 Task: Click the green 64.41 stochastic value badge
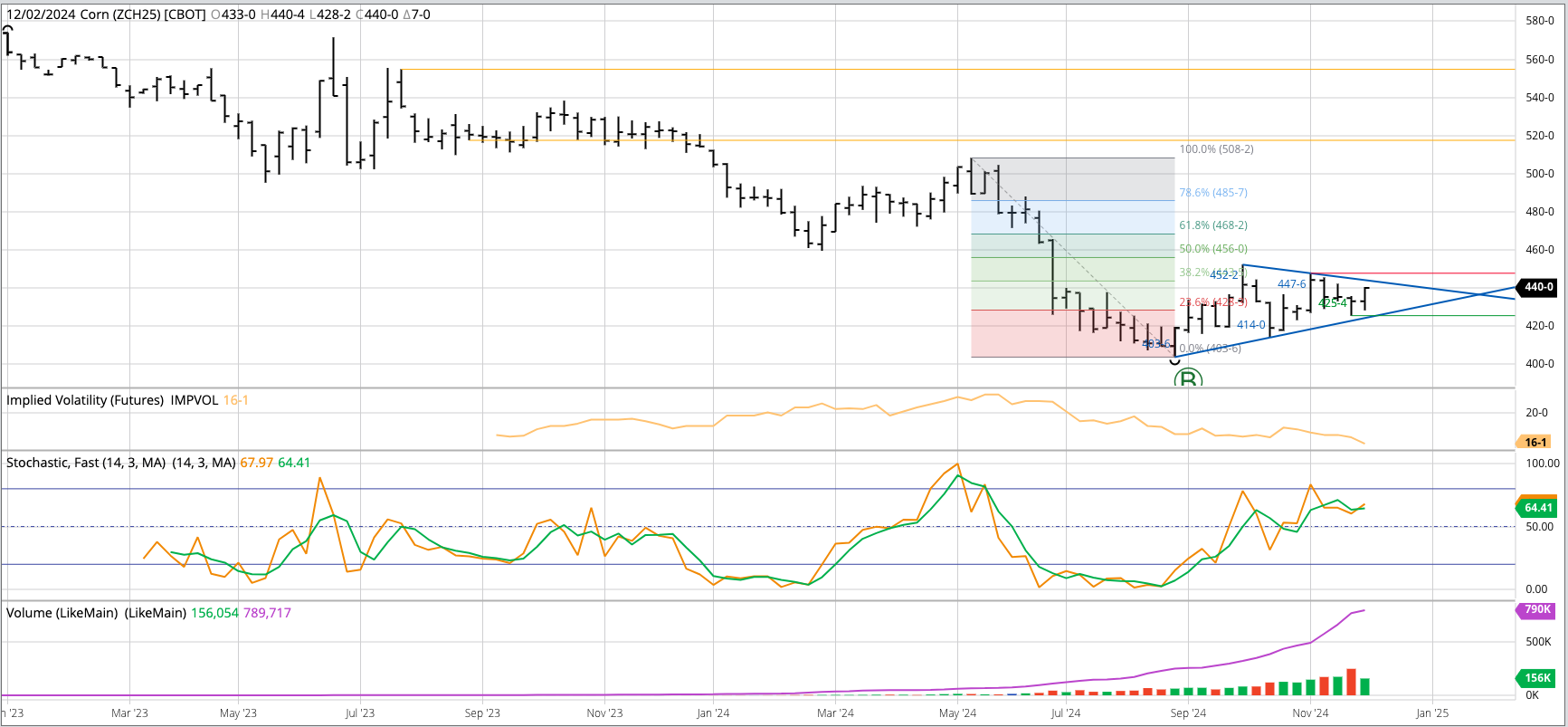point(1537,508)
